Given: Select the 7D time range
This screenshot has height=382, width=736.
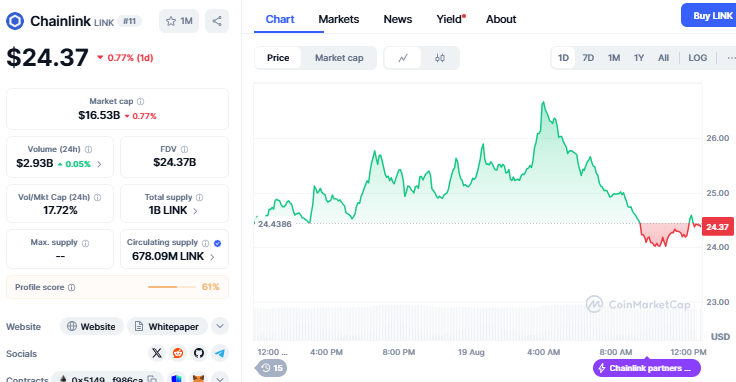Looking at the screenshot, I should click(588, 58).
